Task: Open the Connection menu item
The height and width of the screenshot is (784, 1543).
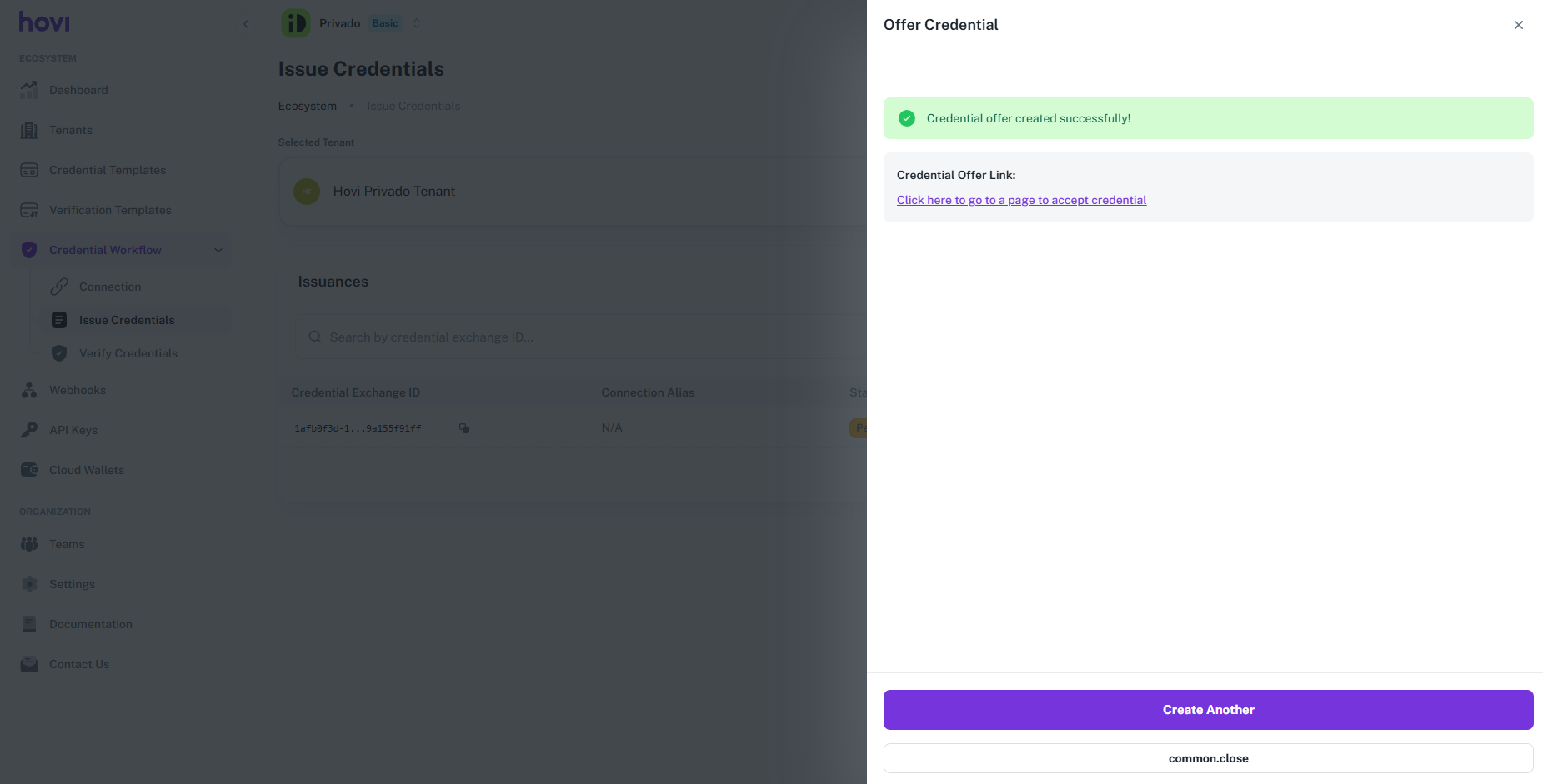Action: 110,287
